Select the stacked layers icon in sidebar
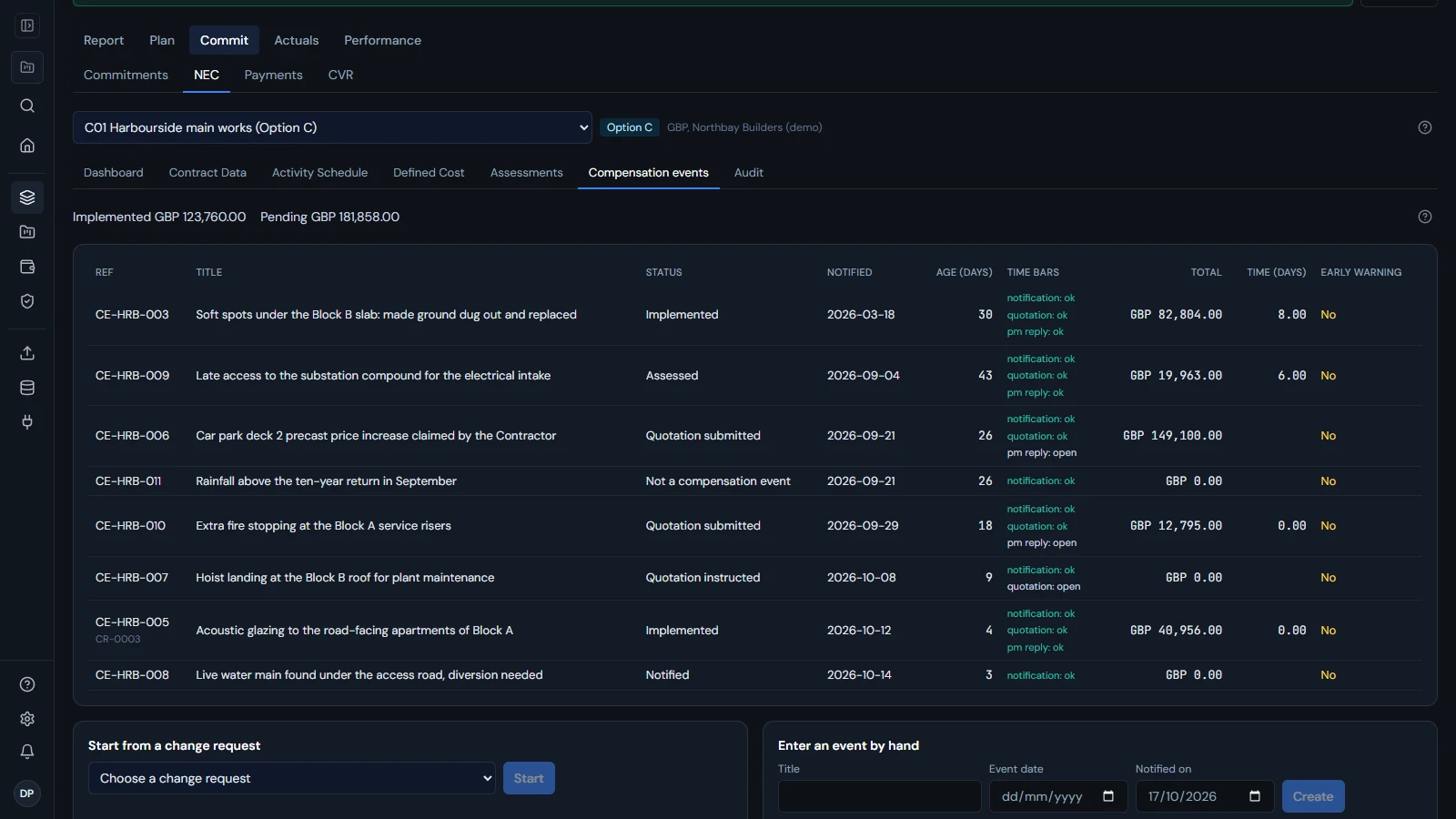This screenshot has height=819, width=1456. 27,197
